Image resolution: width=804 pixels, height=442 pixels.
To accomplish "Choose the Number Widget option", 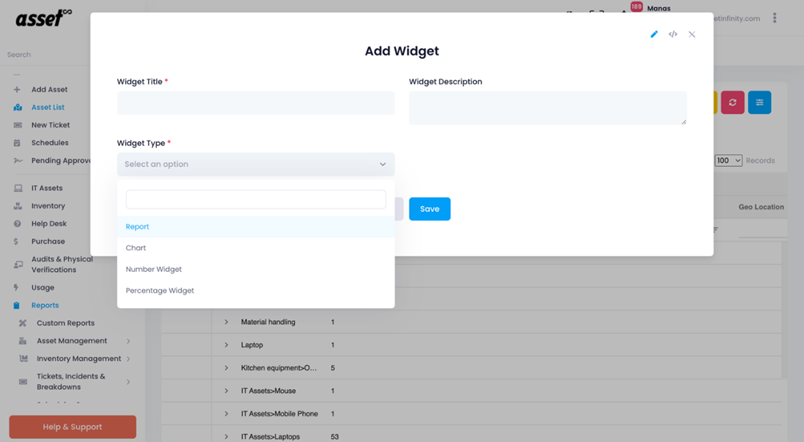I will [256, 269].
